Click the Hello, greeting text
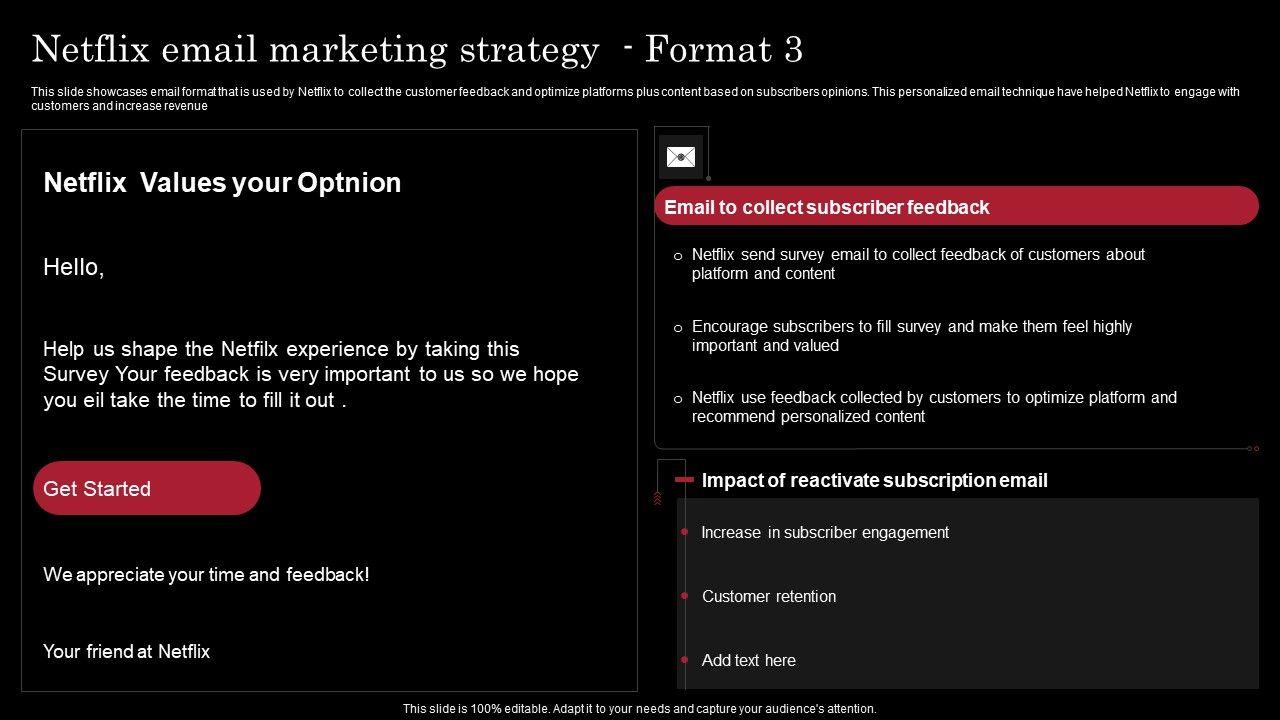Image resolution: width=1280 pixels, height=720 pixels. 74,267
